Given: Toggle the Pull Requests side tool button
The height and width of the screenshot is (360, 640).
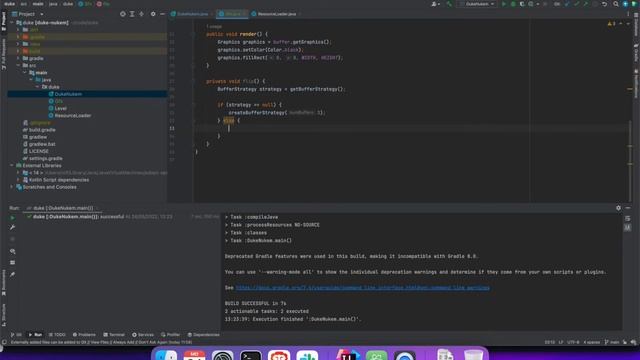Looking at the screenshot, I should pos(4,54).
